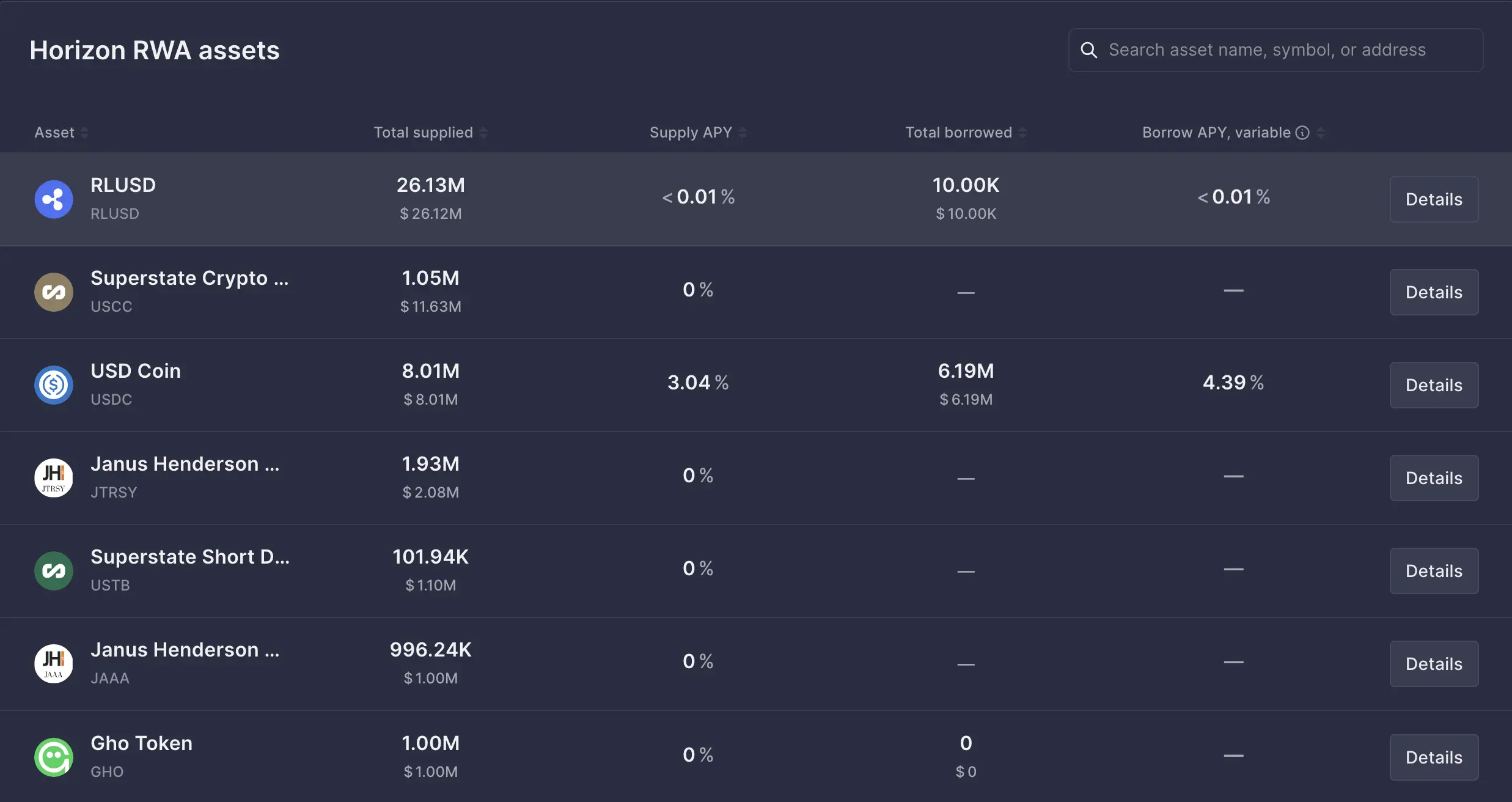The height and width of the screenshot is (802, 1512).
Task: Sort by Total supplied arrows
Action: [x=483, y=133]
